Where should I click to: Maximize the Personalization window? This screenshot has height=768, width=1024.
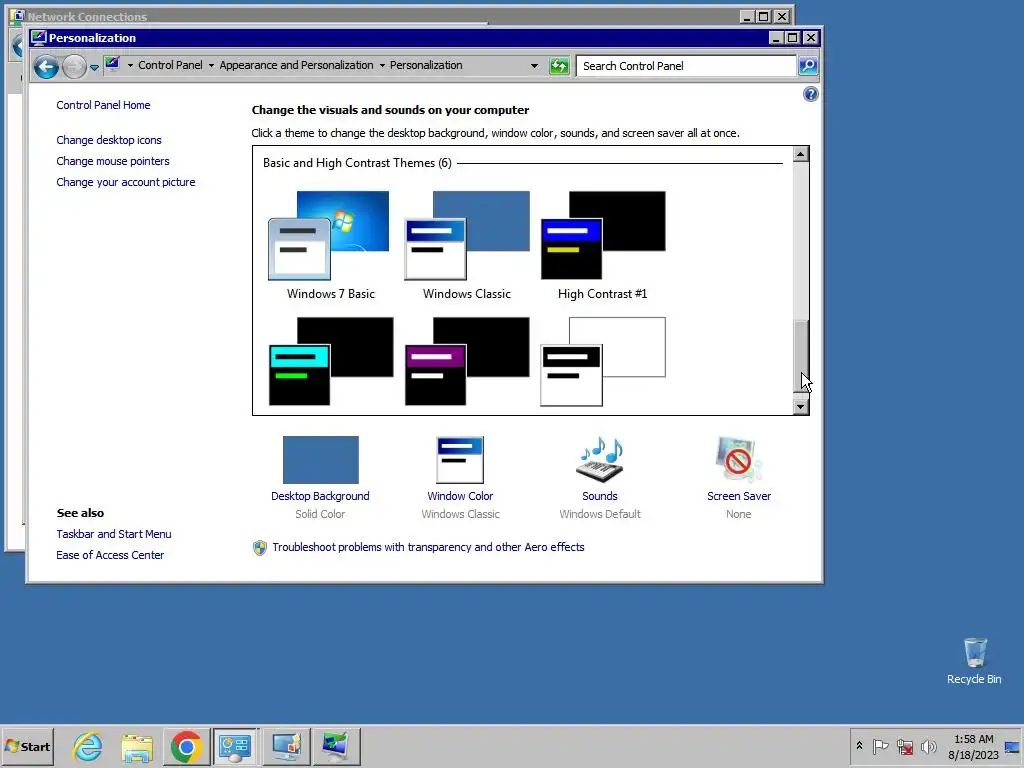click(x=792, y=38)
